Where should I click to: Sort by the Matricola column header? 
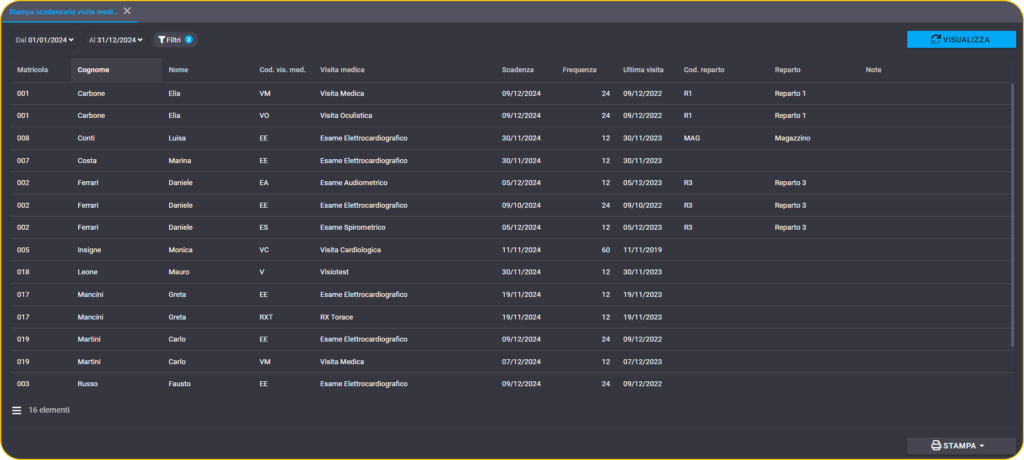pyautogui.click(x=32, y=69)
